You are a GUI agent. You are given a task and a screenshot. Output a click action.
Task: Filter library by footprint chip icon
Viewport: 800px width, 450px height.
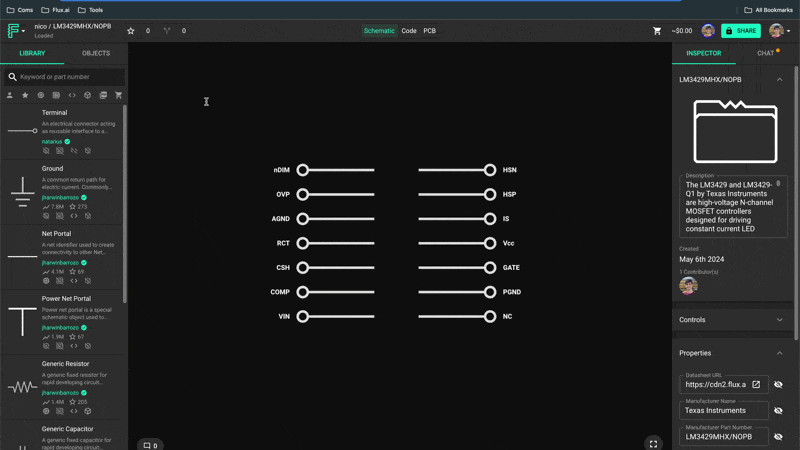click(x=56, y=95)
